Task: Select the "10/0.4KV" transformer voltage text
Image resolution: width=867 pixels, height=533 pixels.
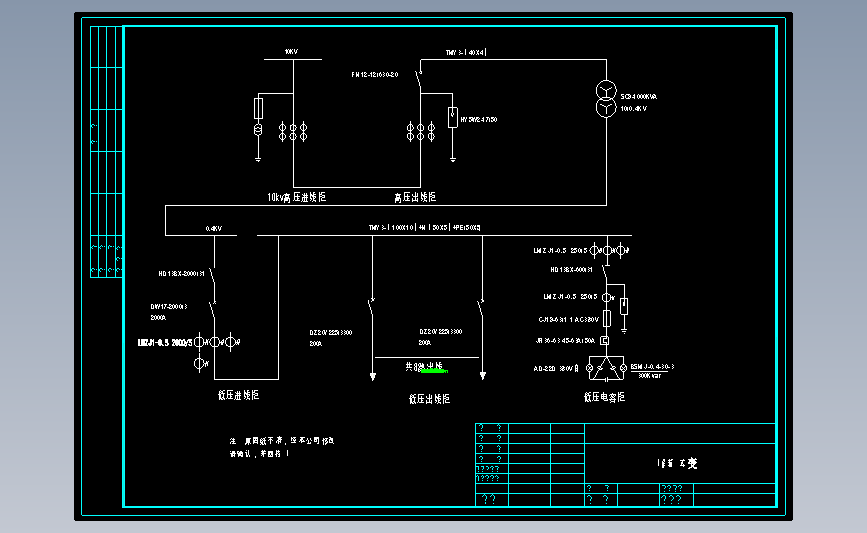Action: click(x=633, y=108)
